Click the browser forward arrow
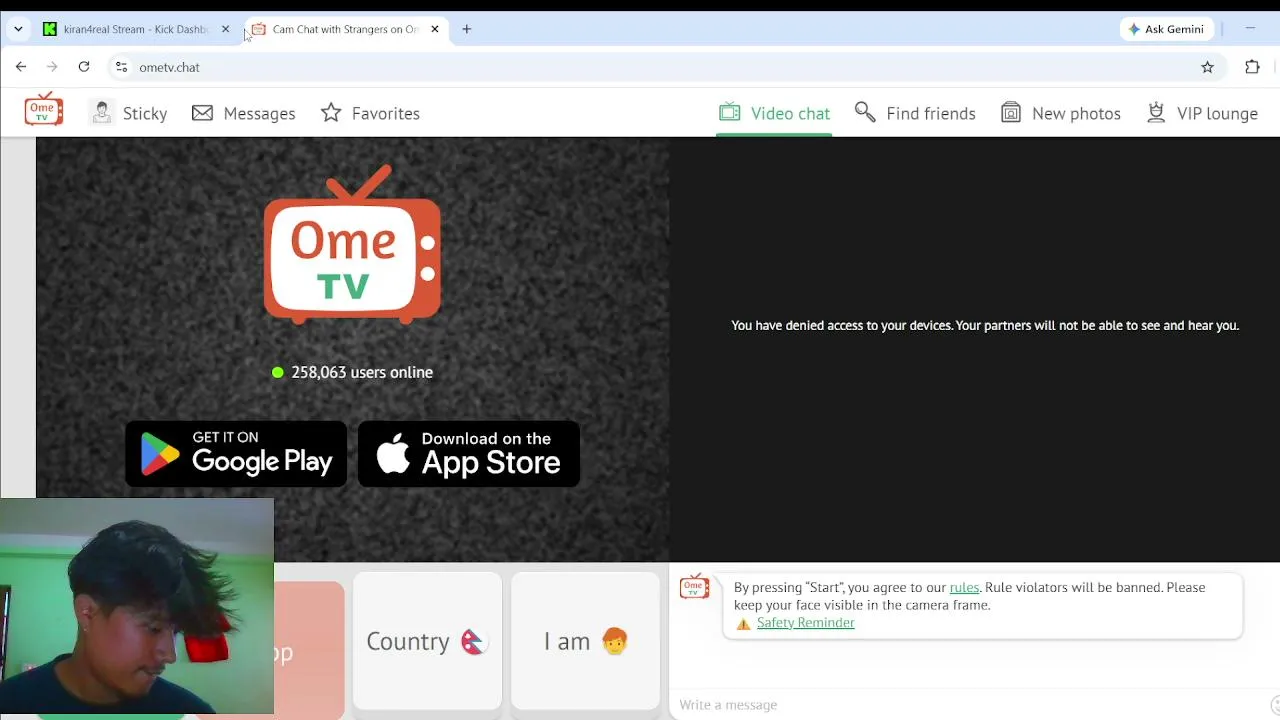This screenshot has width=1280, height=720. coord(52,67)
